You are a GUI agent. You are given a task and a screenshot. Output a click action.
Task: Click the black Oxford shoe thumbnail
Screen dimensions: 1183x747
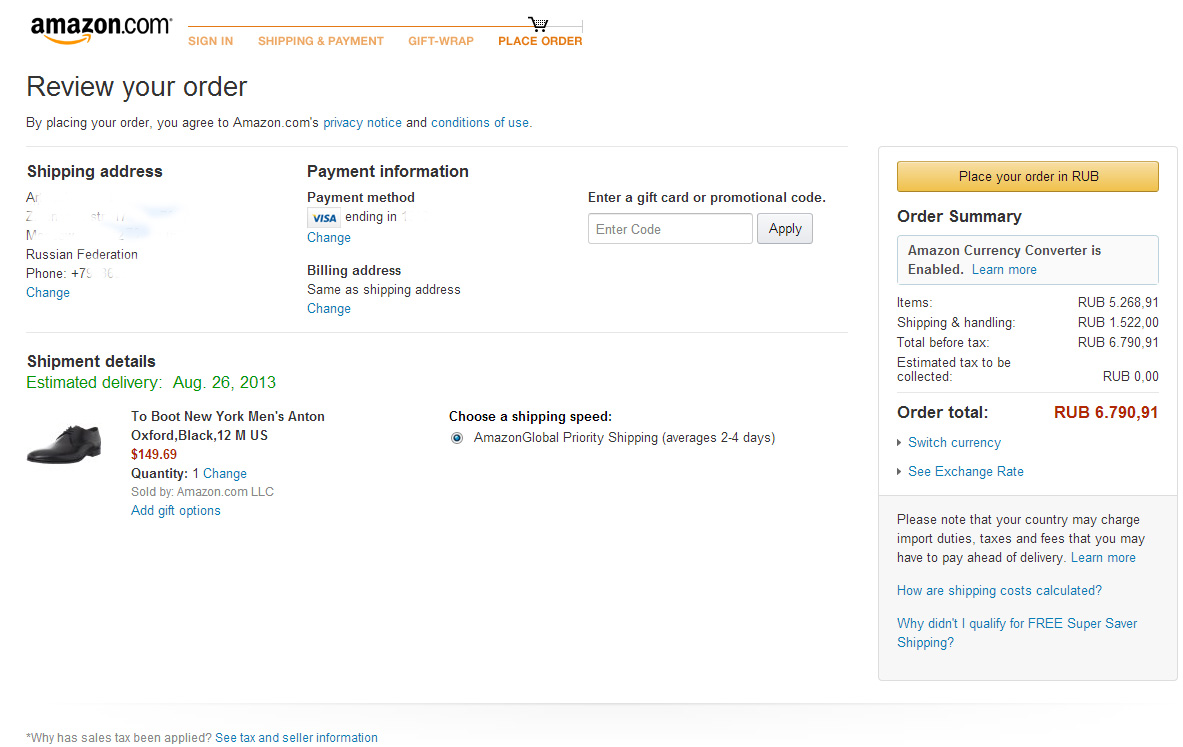coord(64,444)
